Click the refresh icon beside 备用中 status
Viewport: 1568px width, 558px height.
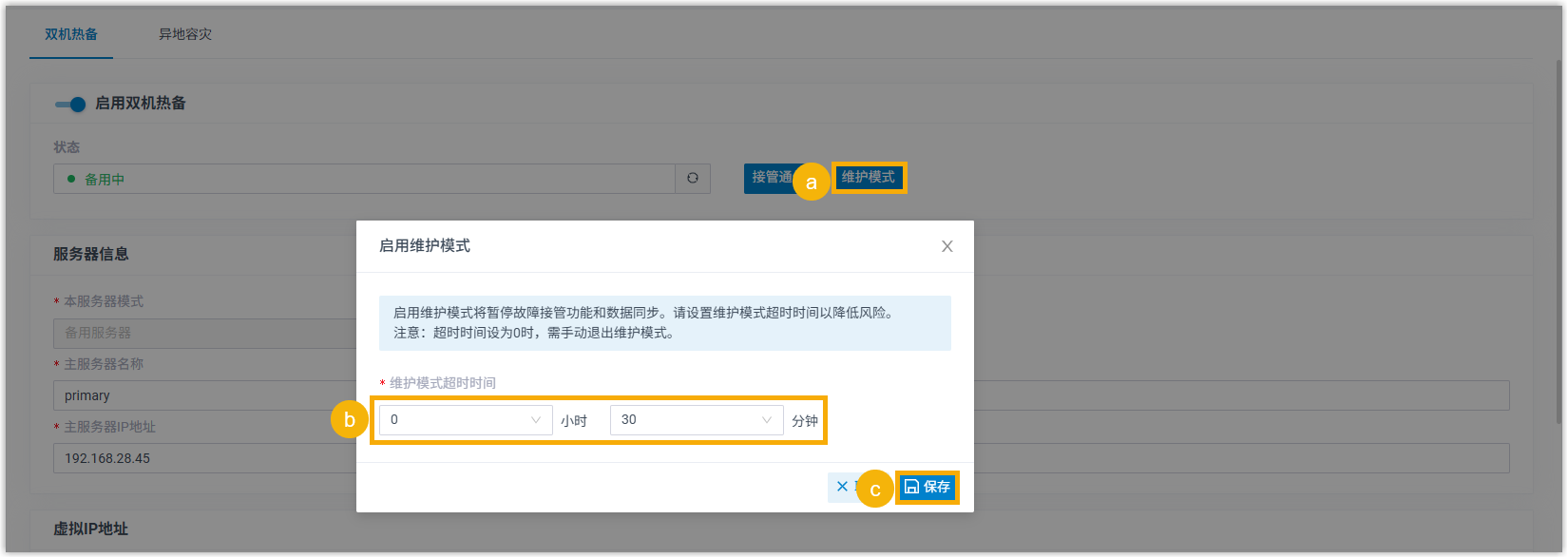tap(693, 179)
